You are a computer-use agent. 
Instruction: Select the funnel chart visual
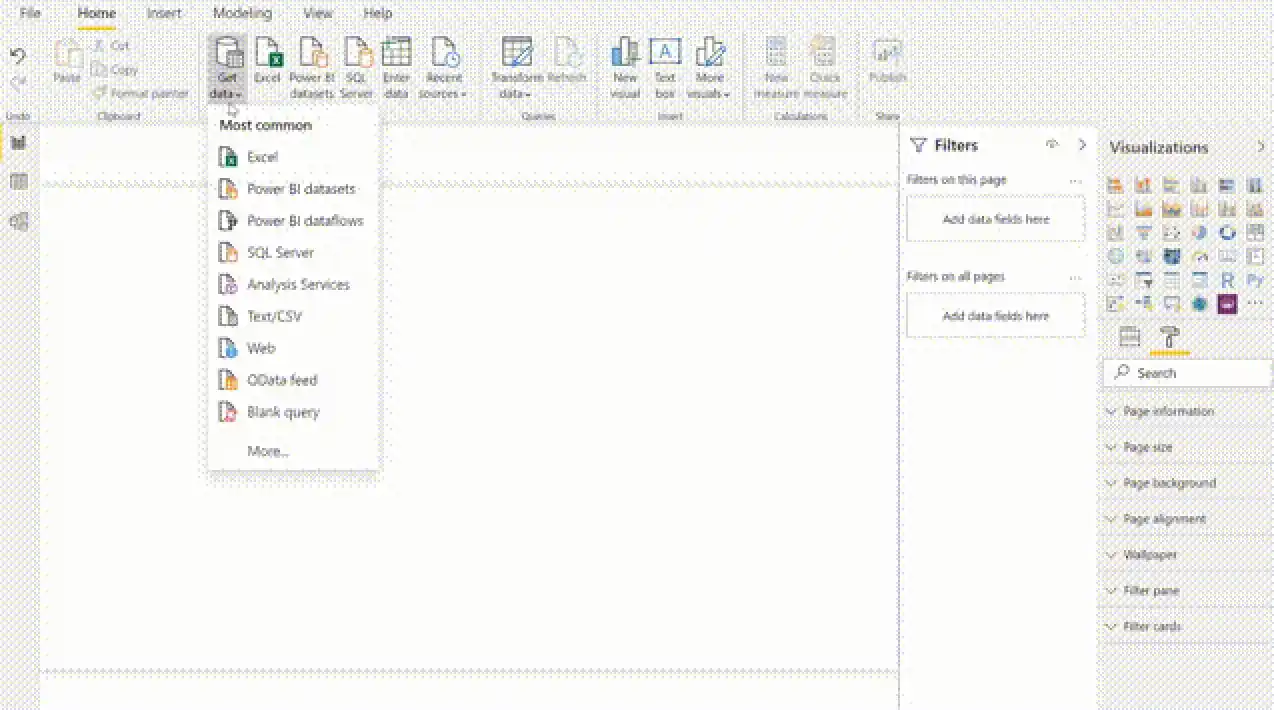click(x=1143, y=232)
